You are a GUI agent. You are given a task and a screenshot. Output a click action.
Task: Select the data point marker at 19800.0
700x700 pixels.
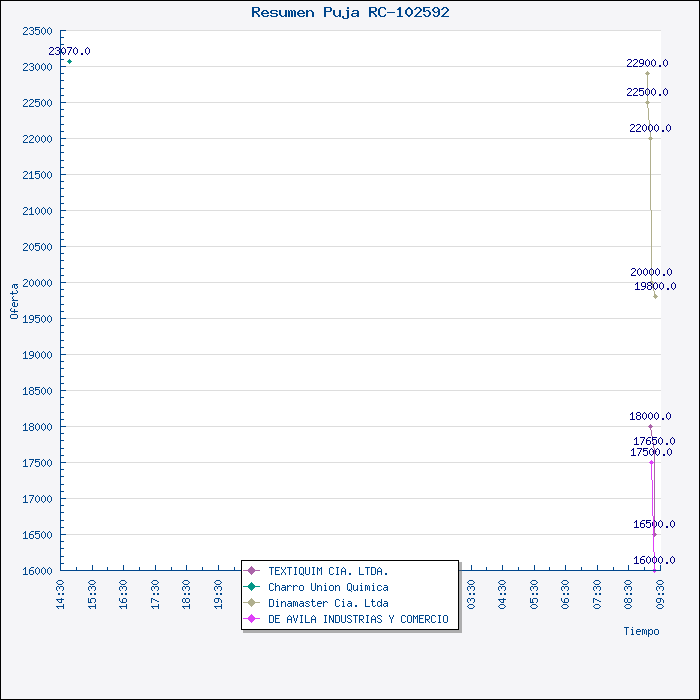pos(655,296)
